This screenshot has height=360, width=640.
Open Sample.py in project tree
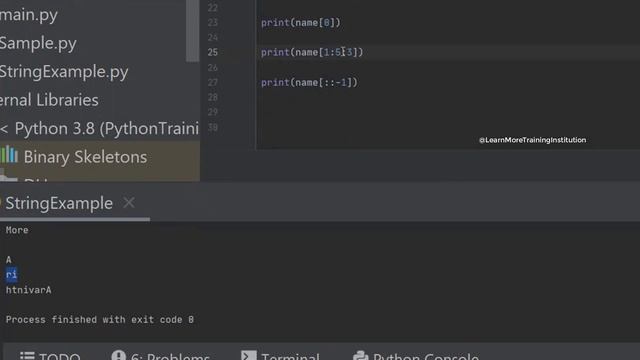(x=38, y=43)
